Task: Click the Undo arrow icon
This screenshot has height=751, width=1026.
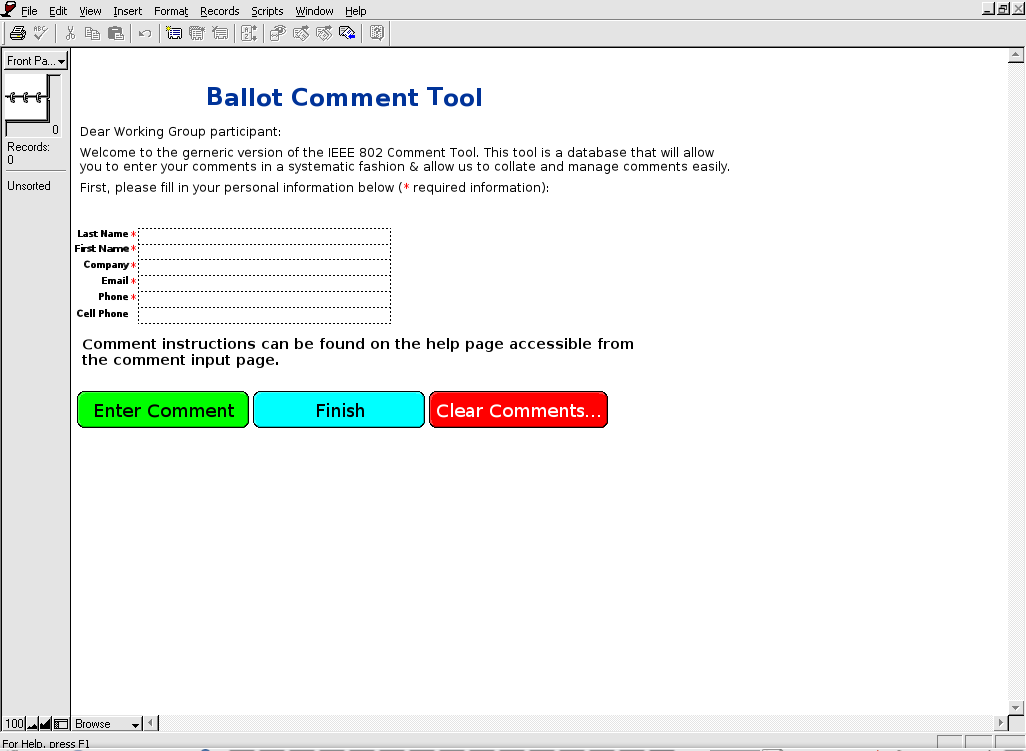Action: pos(145,33)
